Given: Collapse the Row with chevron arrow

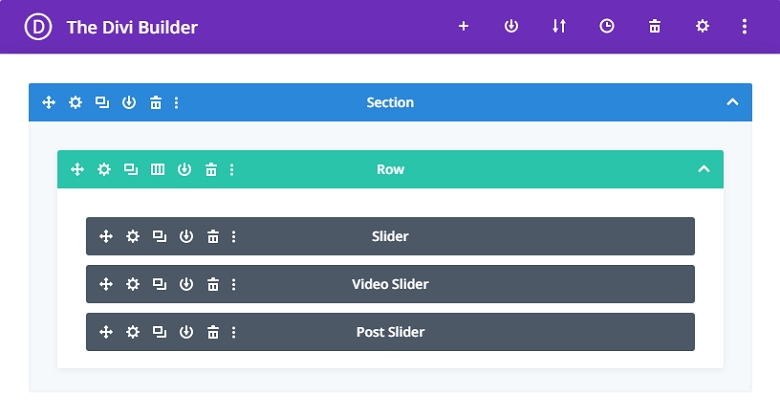Looking at the screenshot, I should [704, 169].
